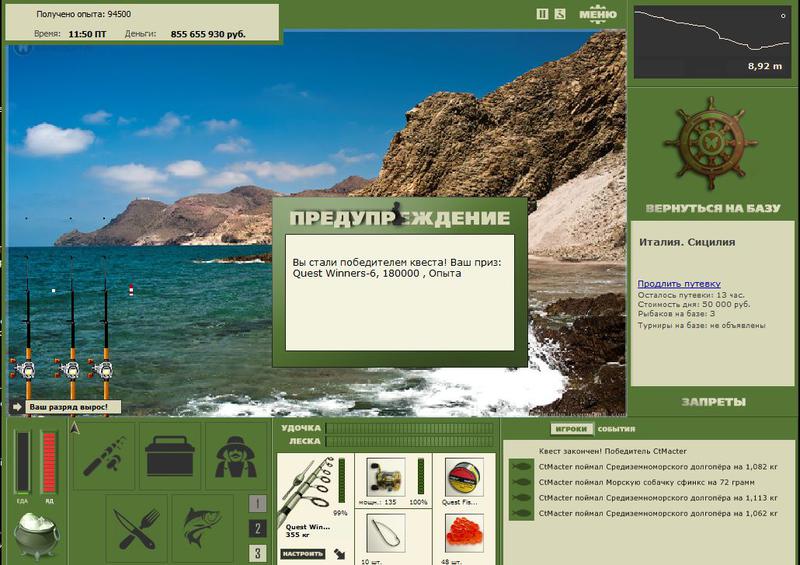The height and width of the screenshot is (565, 800).
Task: Click the diagonal arrow beside НАСТРОИТЬ
Action: (340, 554)
